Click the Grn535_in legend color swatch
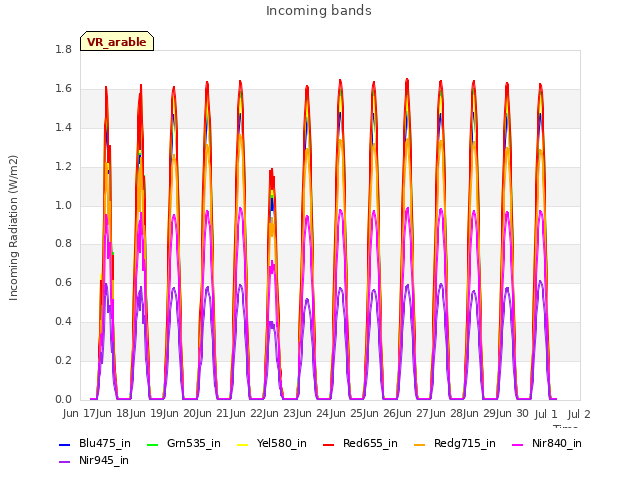 [x=152, y=444]
